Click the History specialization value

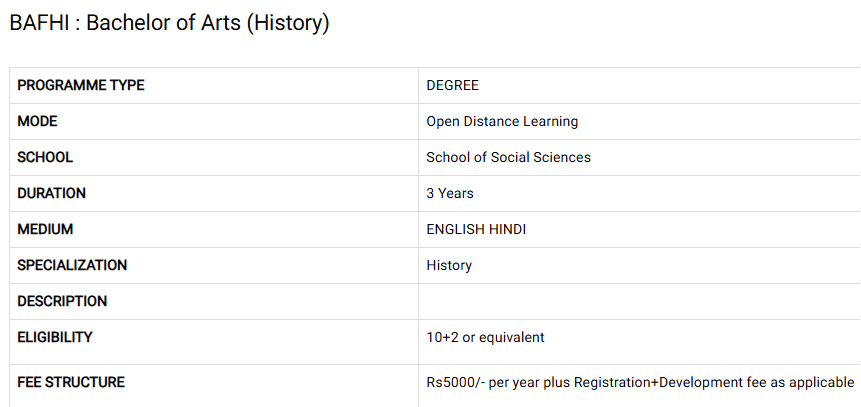point(449,265)
